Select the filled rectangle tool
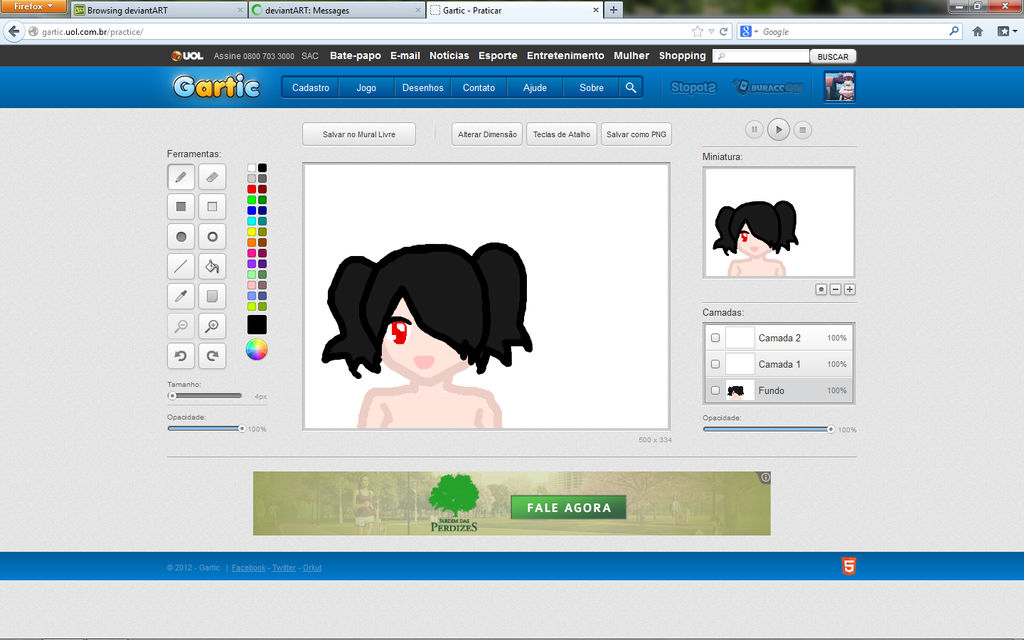 pos(181,206)
